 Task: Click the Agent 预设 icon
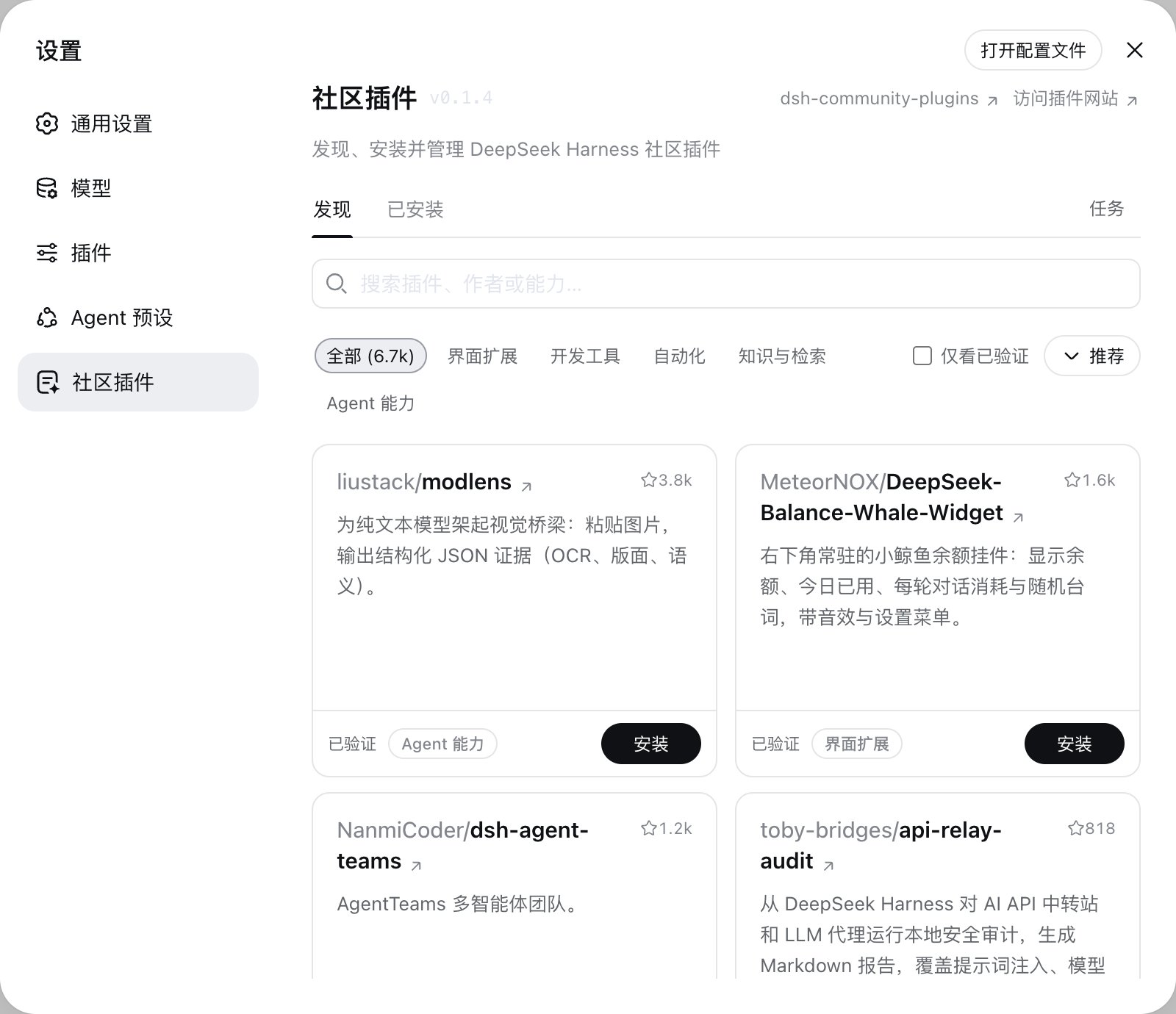click(47, 317)
